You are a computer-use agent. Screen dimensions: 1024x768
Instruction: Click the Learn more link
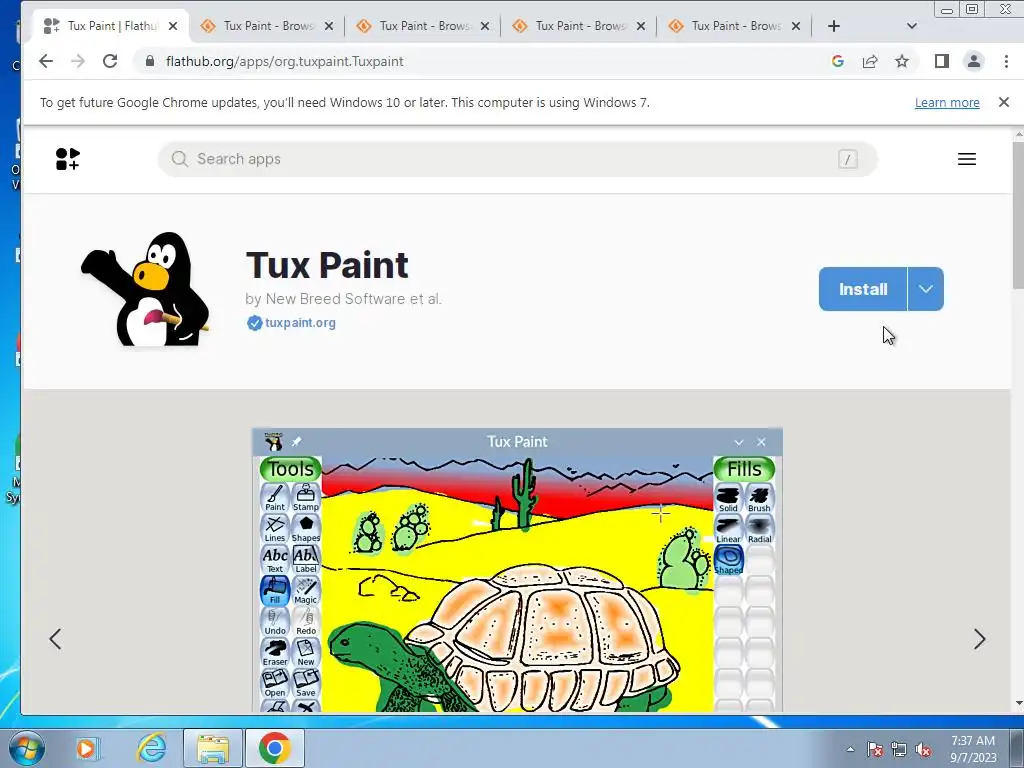point(947,103)
